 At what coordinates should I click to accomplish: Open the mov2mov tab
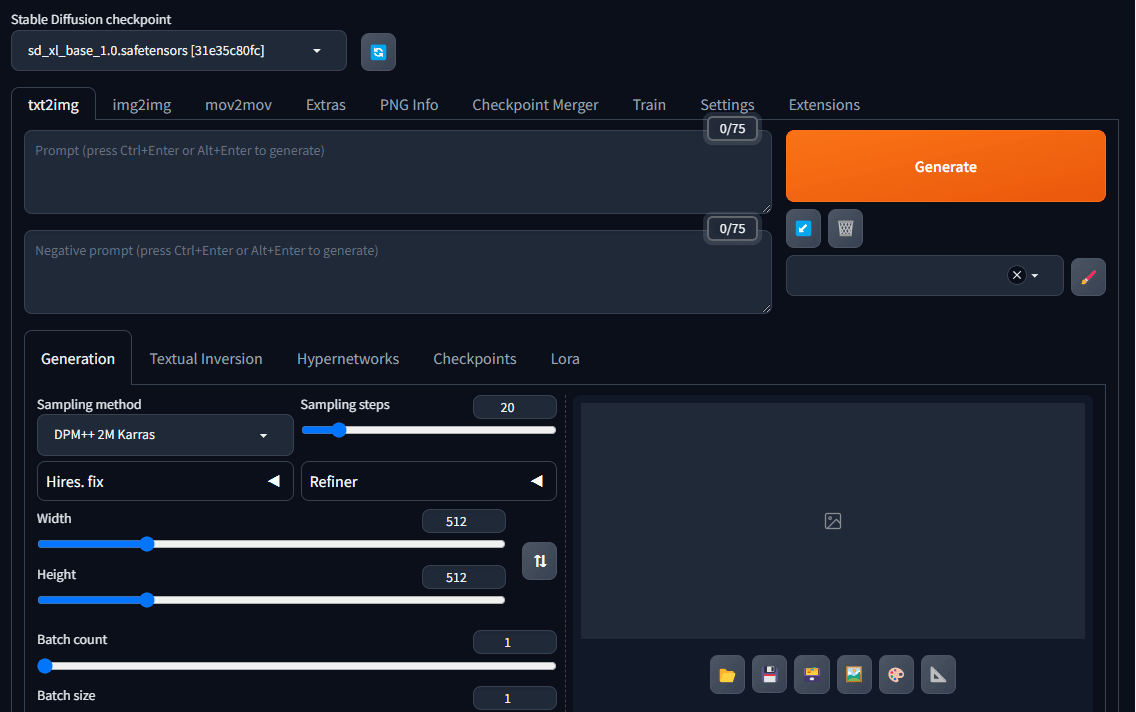tap(238, 105)
